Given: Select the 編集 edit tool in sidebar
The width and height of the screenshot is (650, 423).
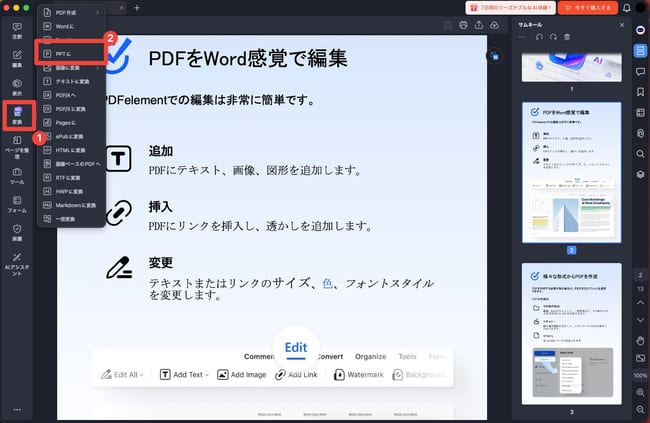Looking at the screenshot, I should tap(17, 59).
